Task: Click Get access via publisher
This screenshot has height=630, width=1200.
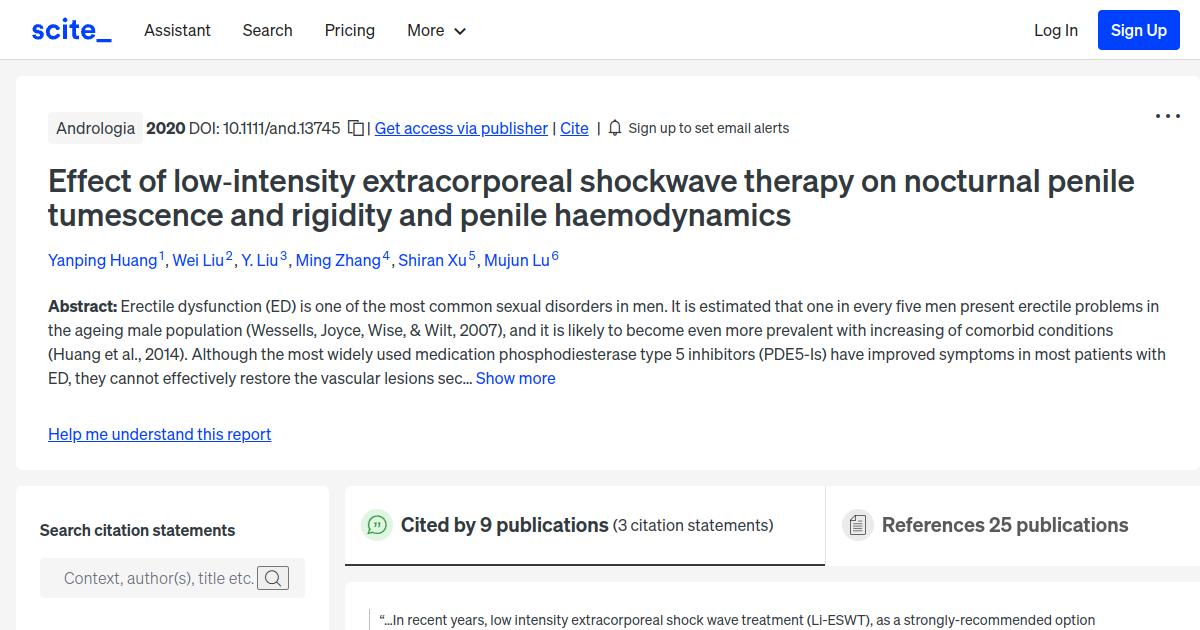Action: coord(461,128)
